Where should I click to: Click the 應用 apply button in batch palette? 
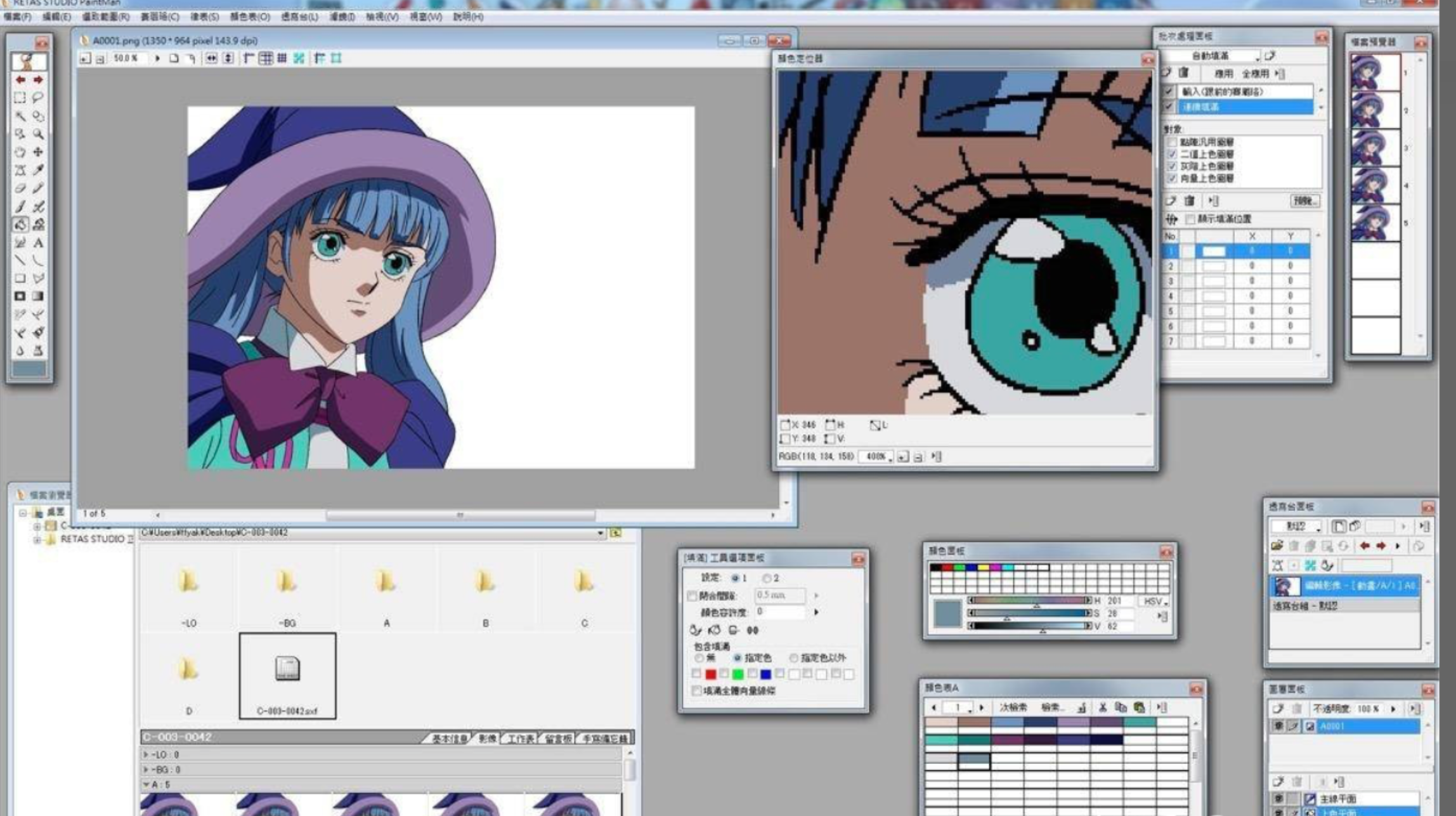coord(1223,74)
